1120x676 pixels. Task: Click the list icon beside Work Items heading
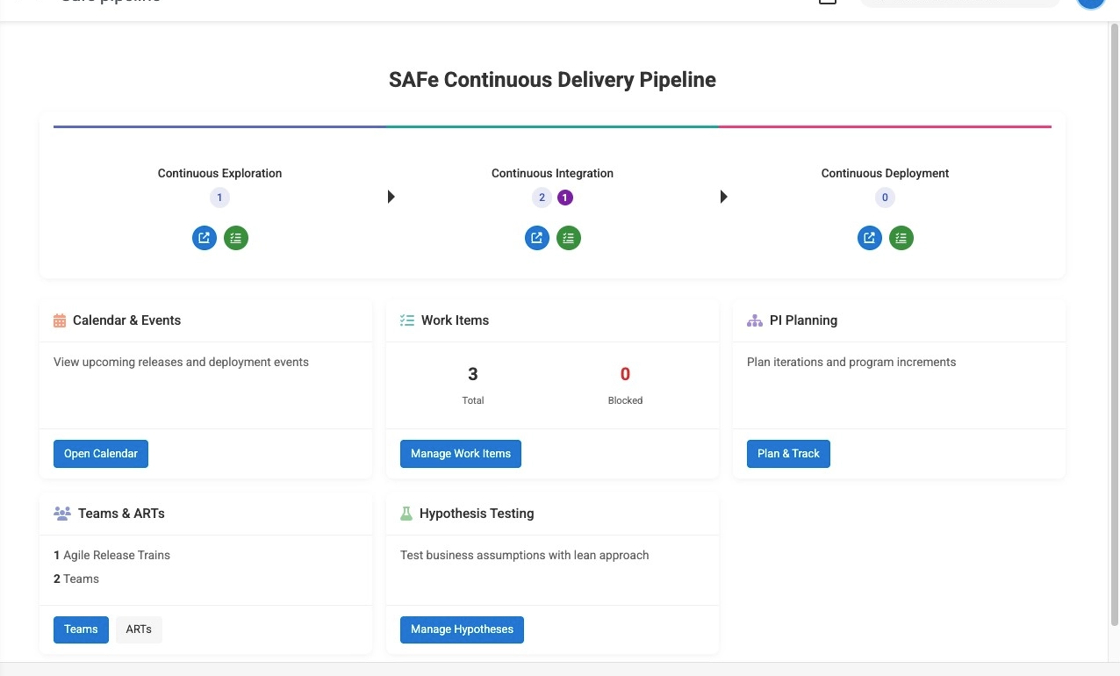click(407, 320)
